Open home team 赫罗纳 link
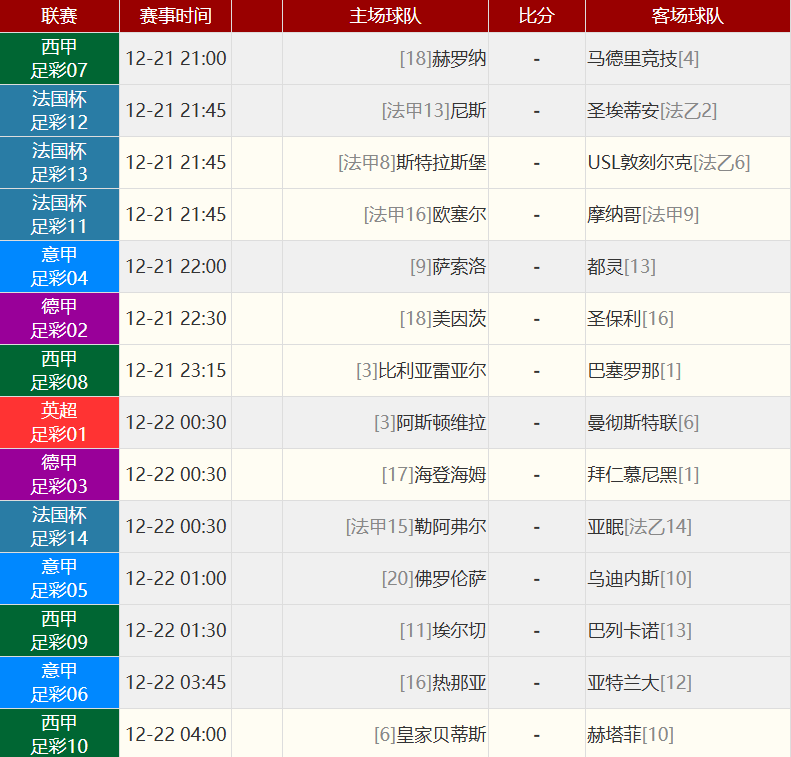The width and height of the screenshot is (791, 757). (459, 59)
